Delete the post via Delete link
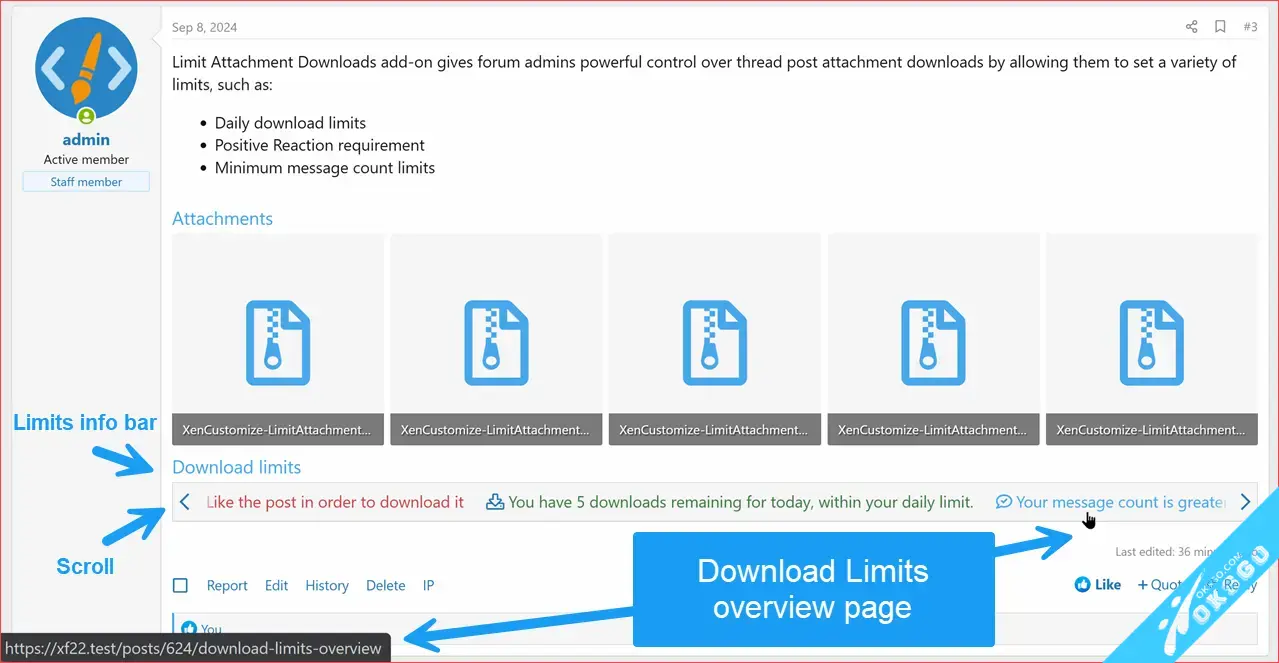1279x663 pixels. coord(385,586)
